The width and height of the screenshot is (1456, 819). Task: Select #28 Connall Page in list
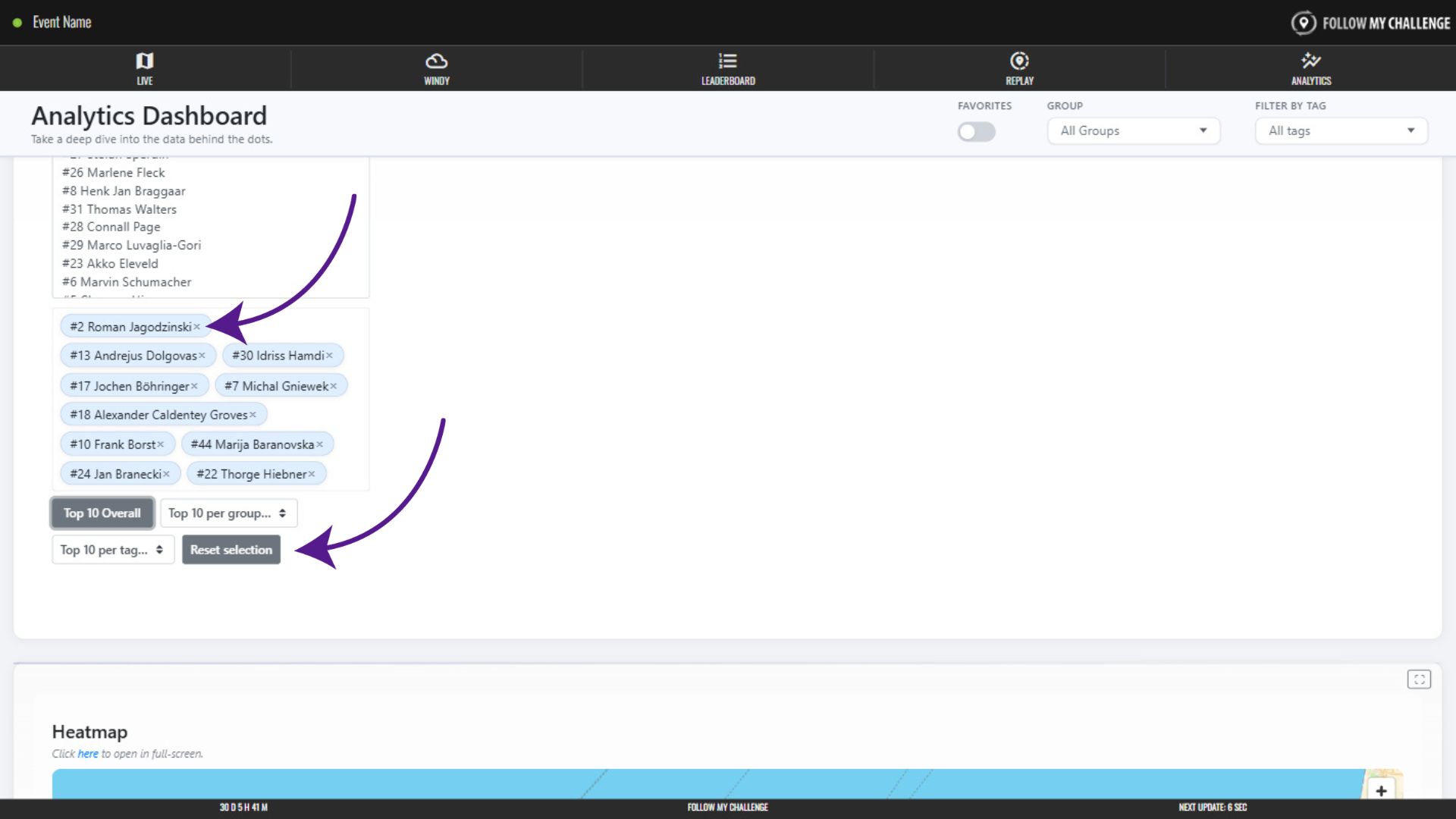click(111, 227)
